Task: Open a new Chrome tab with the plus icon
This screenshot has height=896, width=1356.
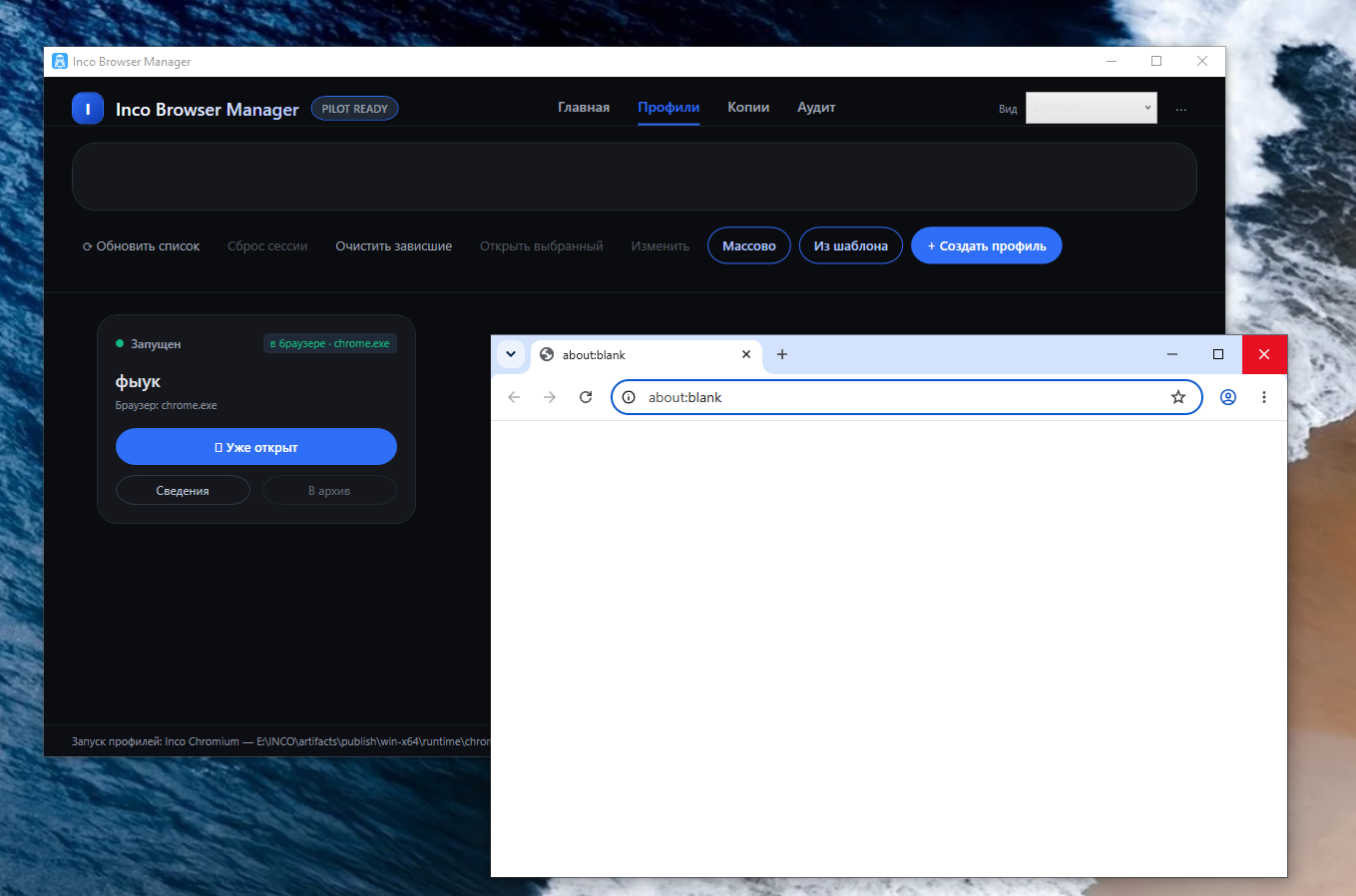Action: [x=782, y=354]
